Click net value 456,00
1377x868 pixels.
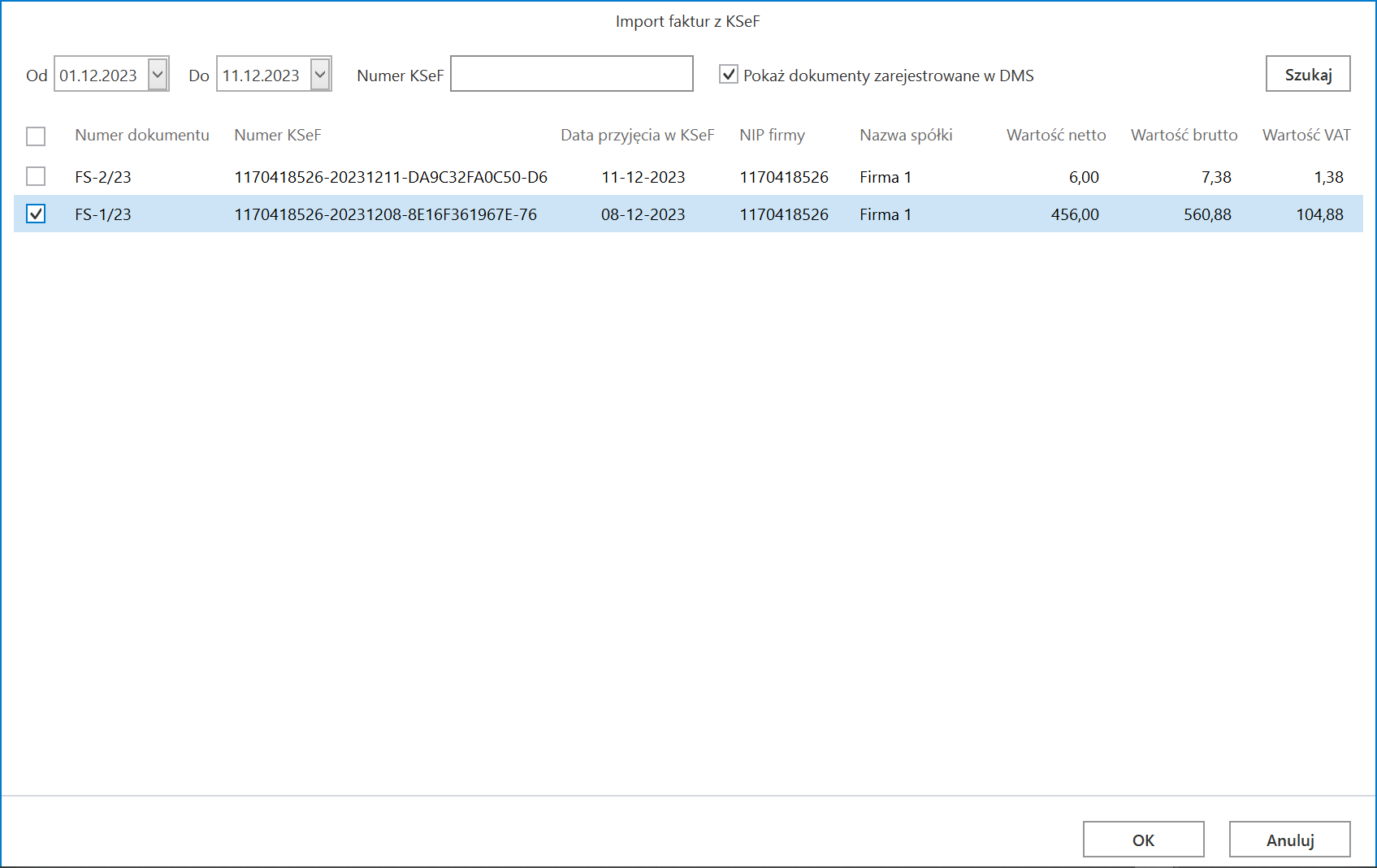[1075, 214]
